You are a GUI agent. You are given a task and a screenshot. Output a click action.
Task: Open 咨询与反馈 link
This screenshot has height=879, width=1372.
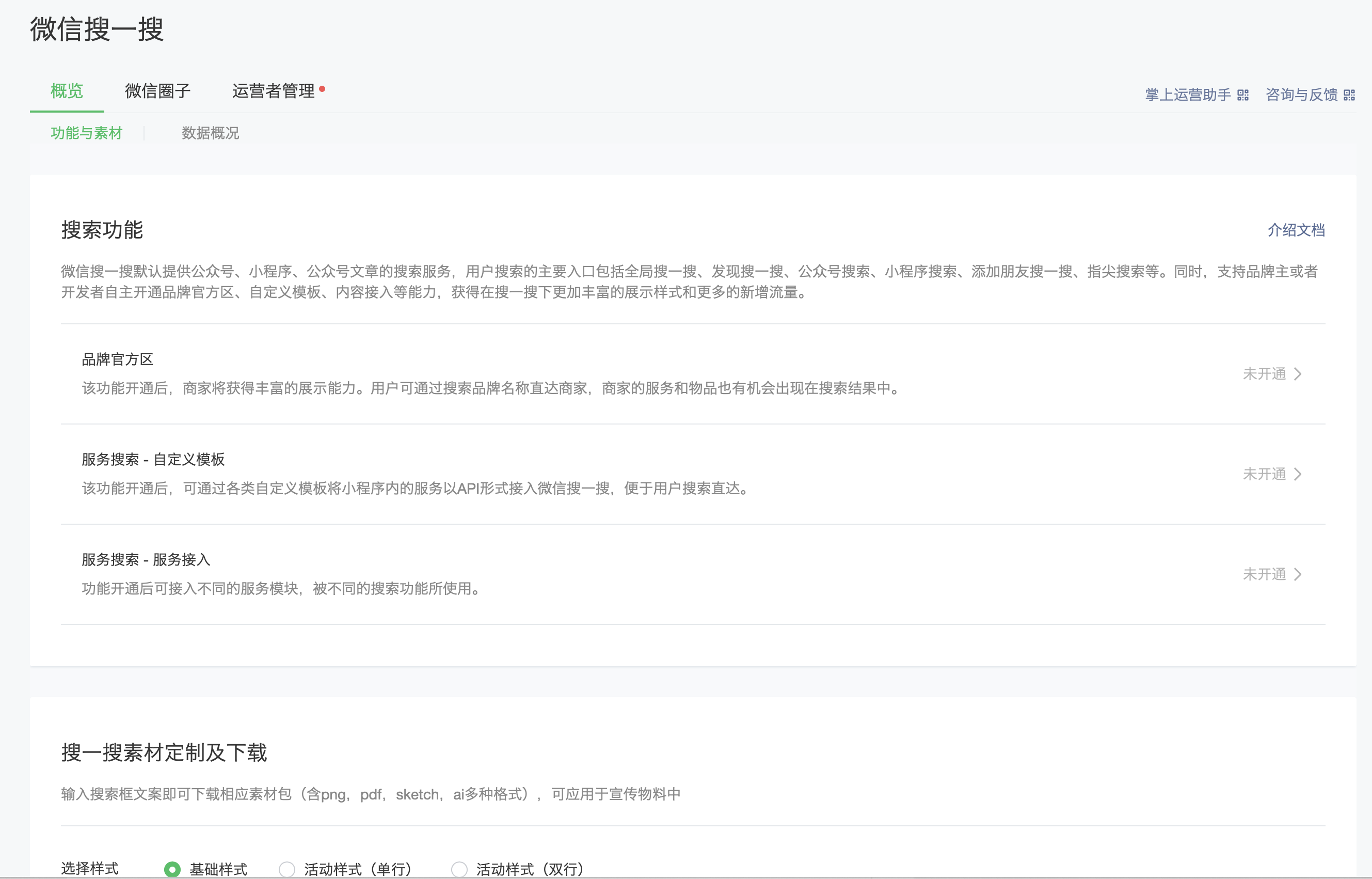tap(1302, 95)
